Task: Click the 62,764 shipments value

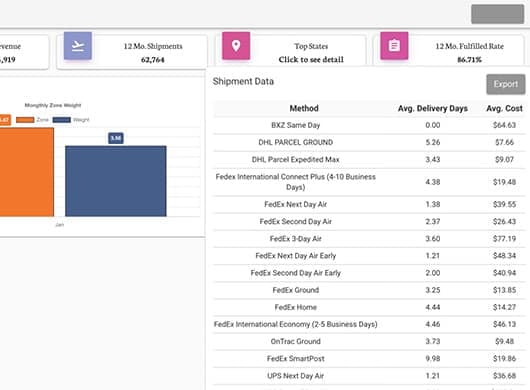Action: 152,60
